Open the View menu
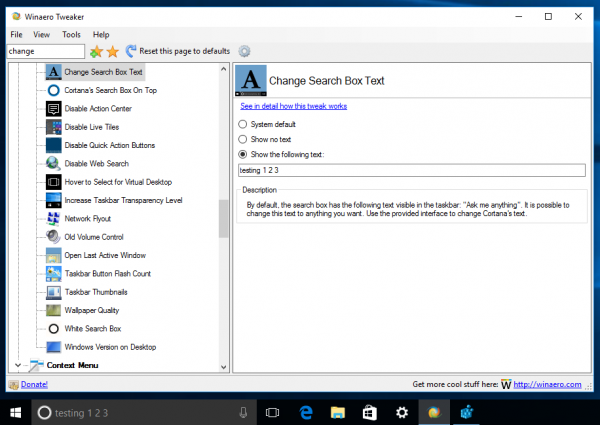The height and width of the screenshot is (425, 600). click(41, 35)
